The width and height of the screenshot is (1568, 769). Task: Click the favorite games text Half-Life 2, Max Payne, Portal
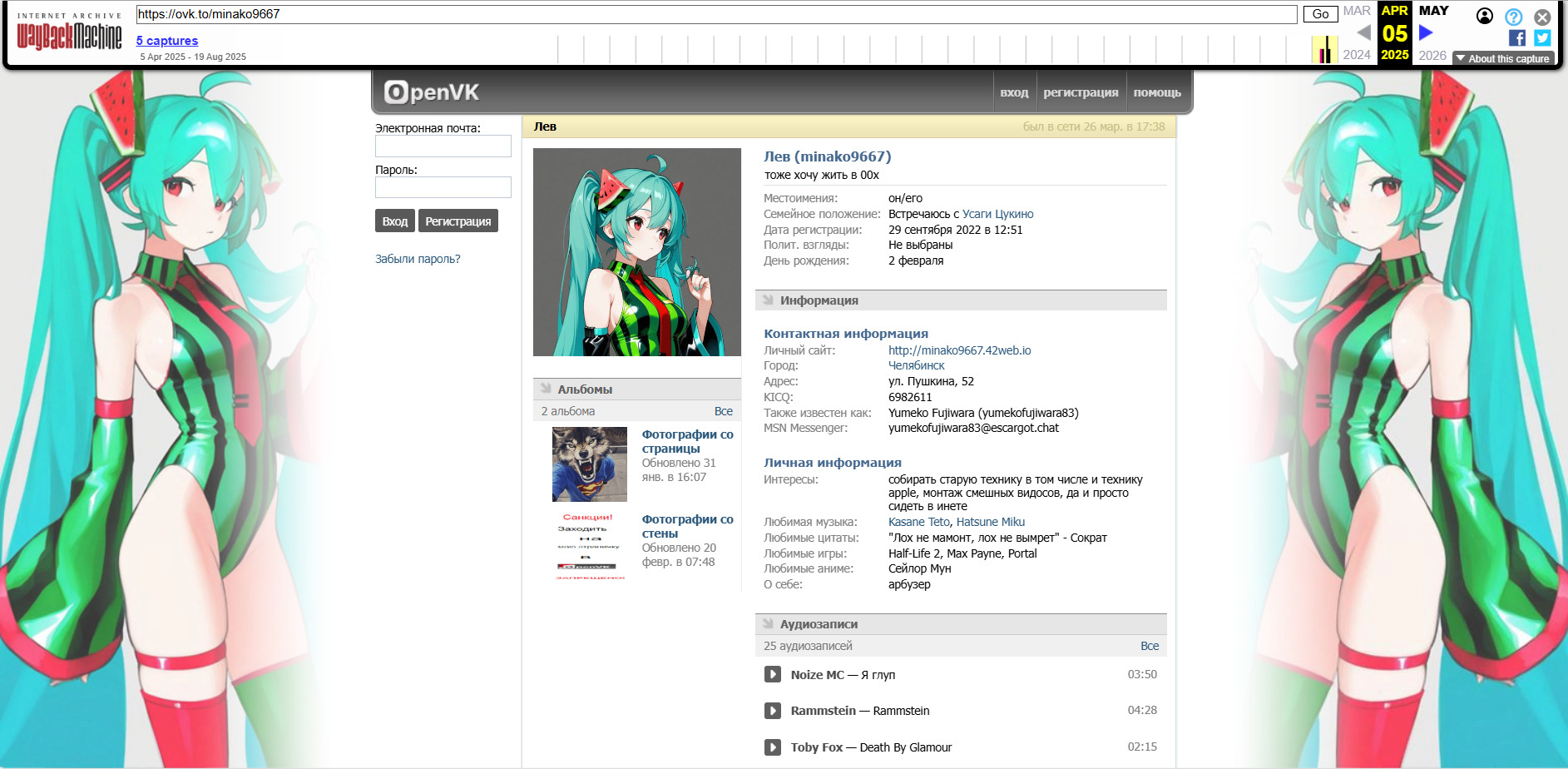[962, 553]
